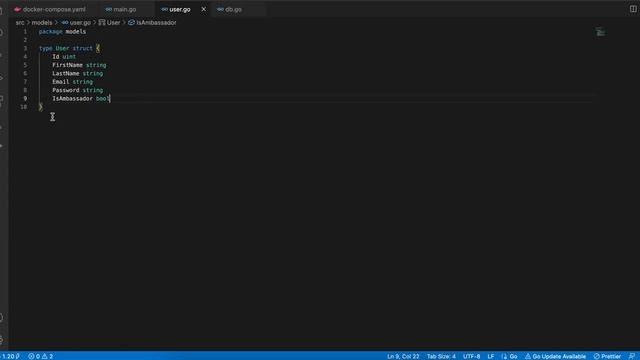Click the Go file icon on db.go tab
640x360 pixels.
220,9
